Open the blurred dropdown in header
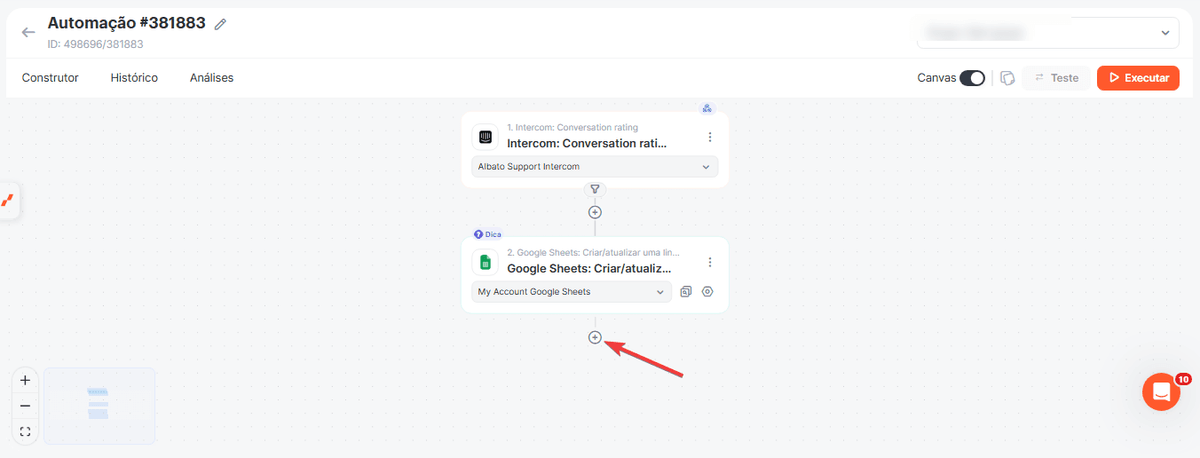Image resolution: width=1200 pixels, height=458 pixels. coord(1048,33)
